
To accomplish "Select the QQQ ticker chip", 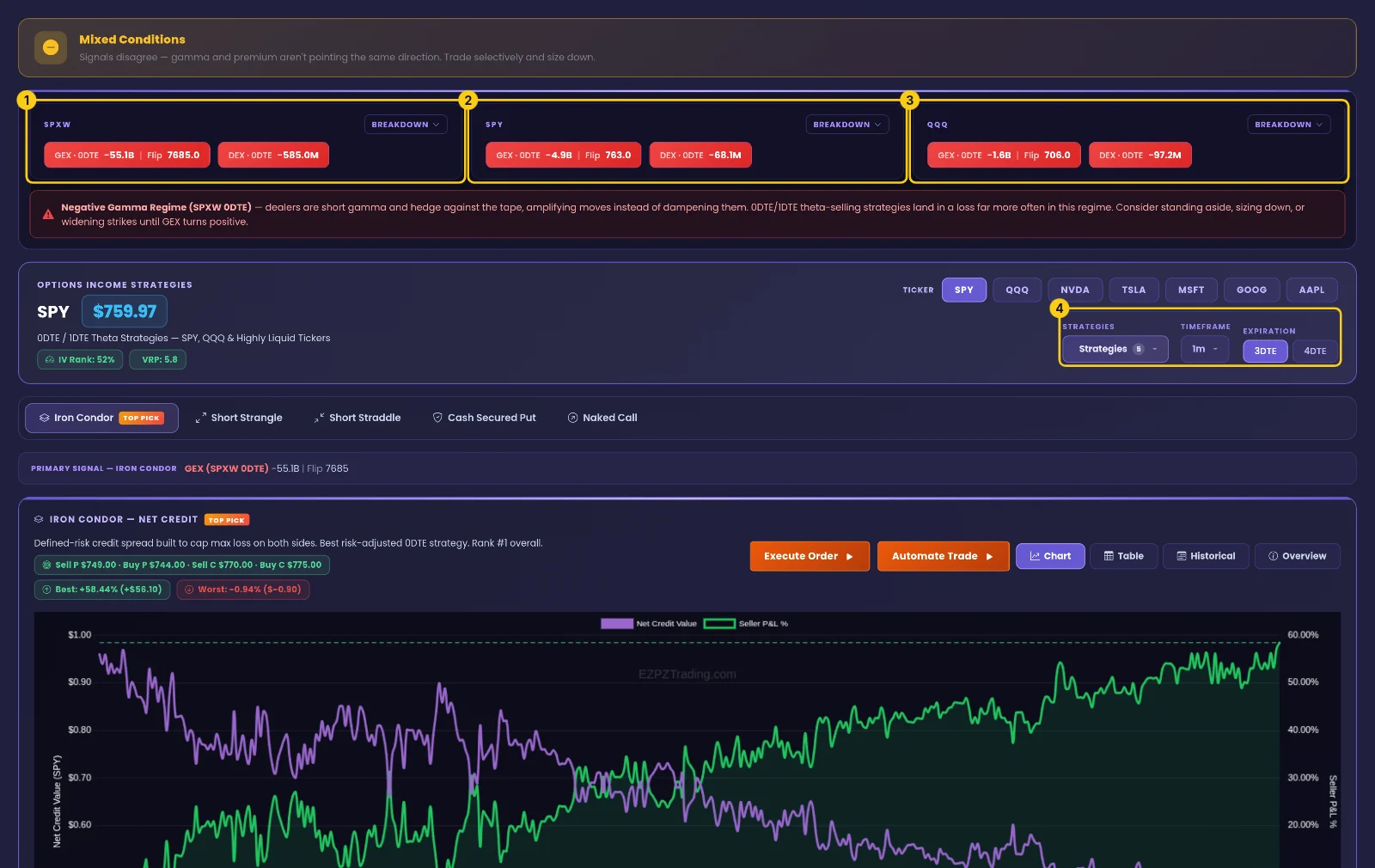I will pyautogui.click(x=1017, y=290).
